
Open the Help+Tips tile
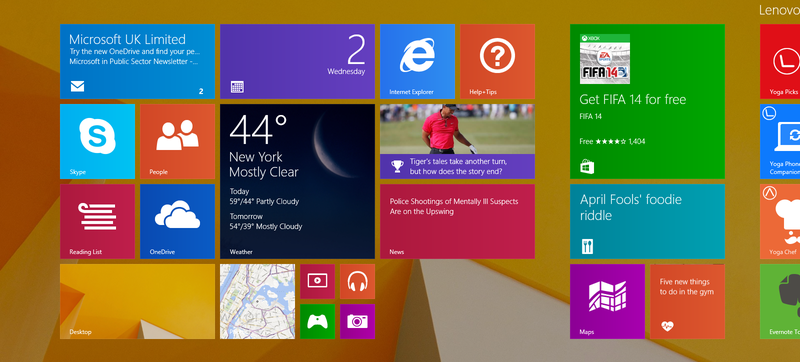(x=497, y=61)
